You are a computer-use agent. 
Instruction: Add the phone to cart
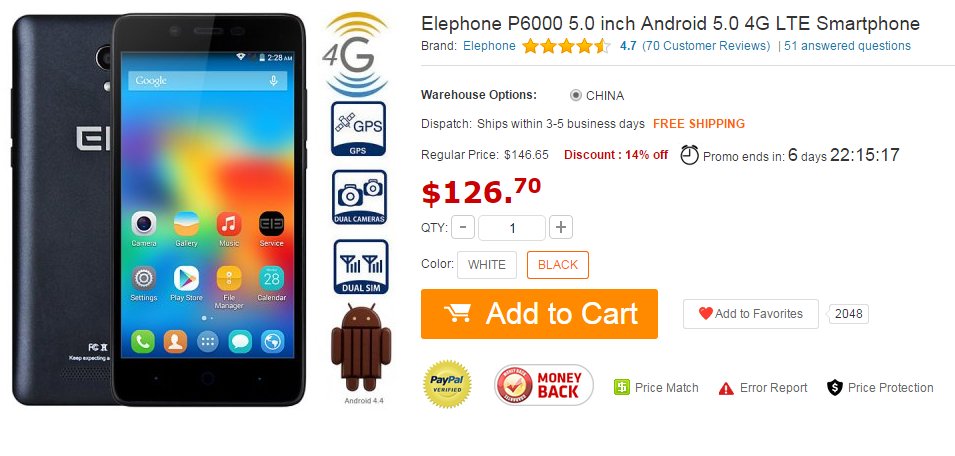540,314
